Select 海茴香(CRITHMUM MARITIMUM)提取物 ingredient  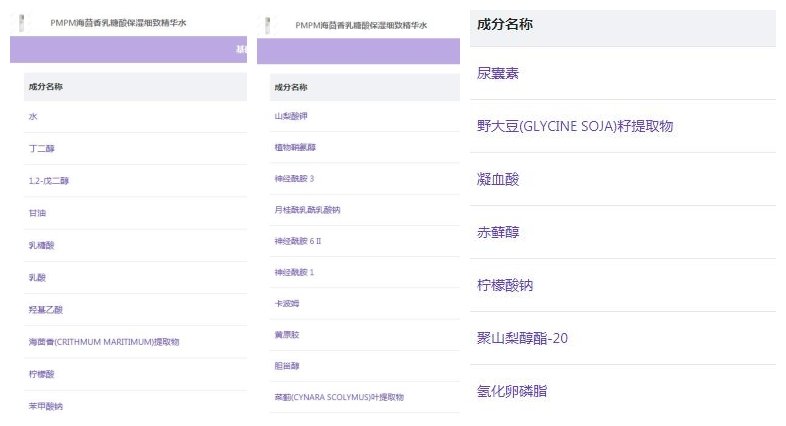(x=103, y=342)
